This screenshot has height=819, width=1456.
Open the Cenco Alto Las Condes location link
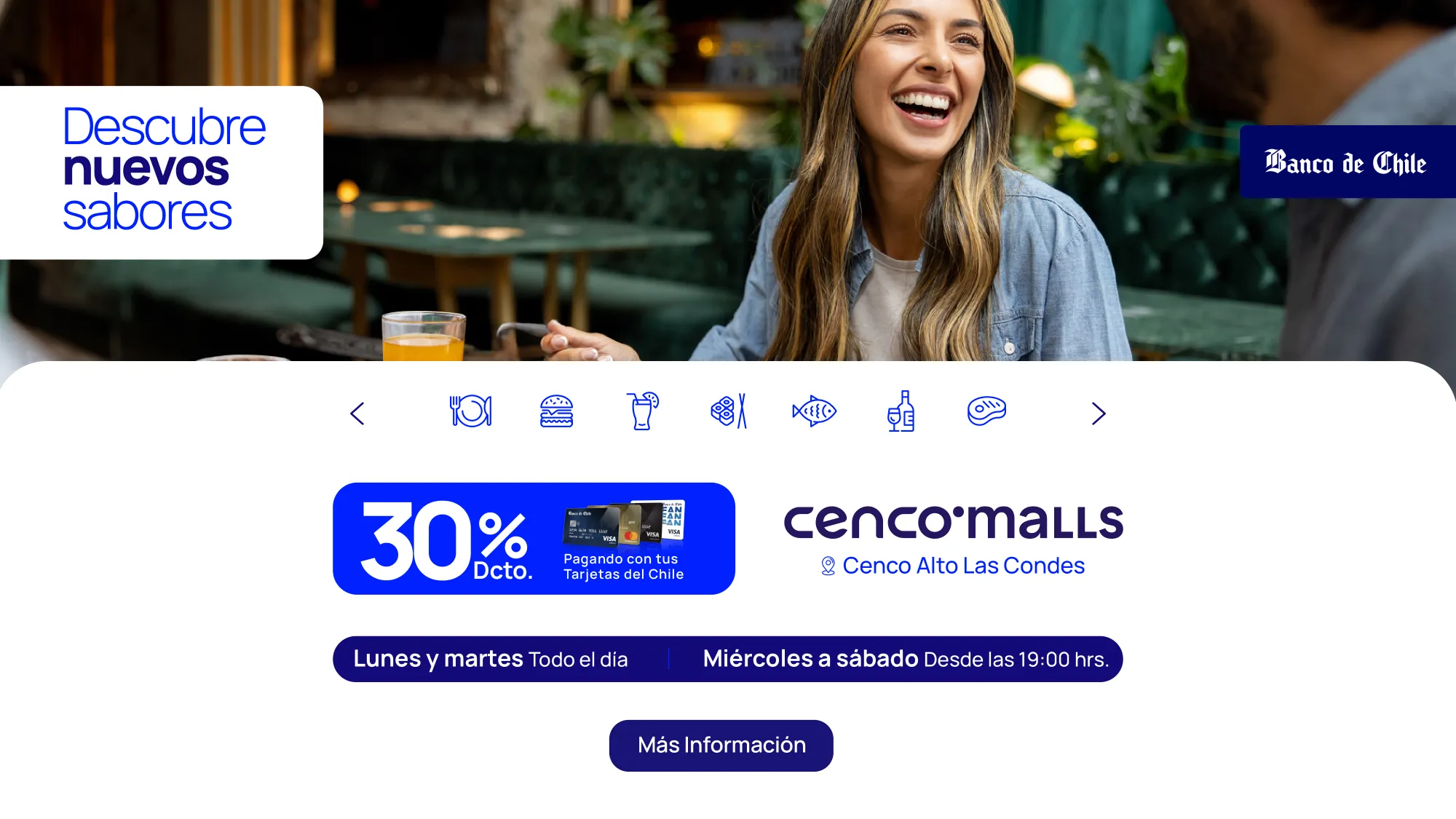(963, 566)
